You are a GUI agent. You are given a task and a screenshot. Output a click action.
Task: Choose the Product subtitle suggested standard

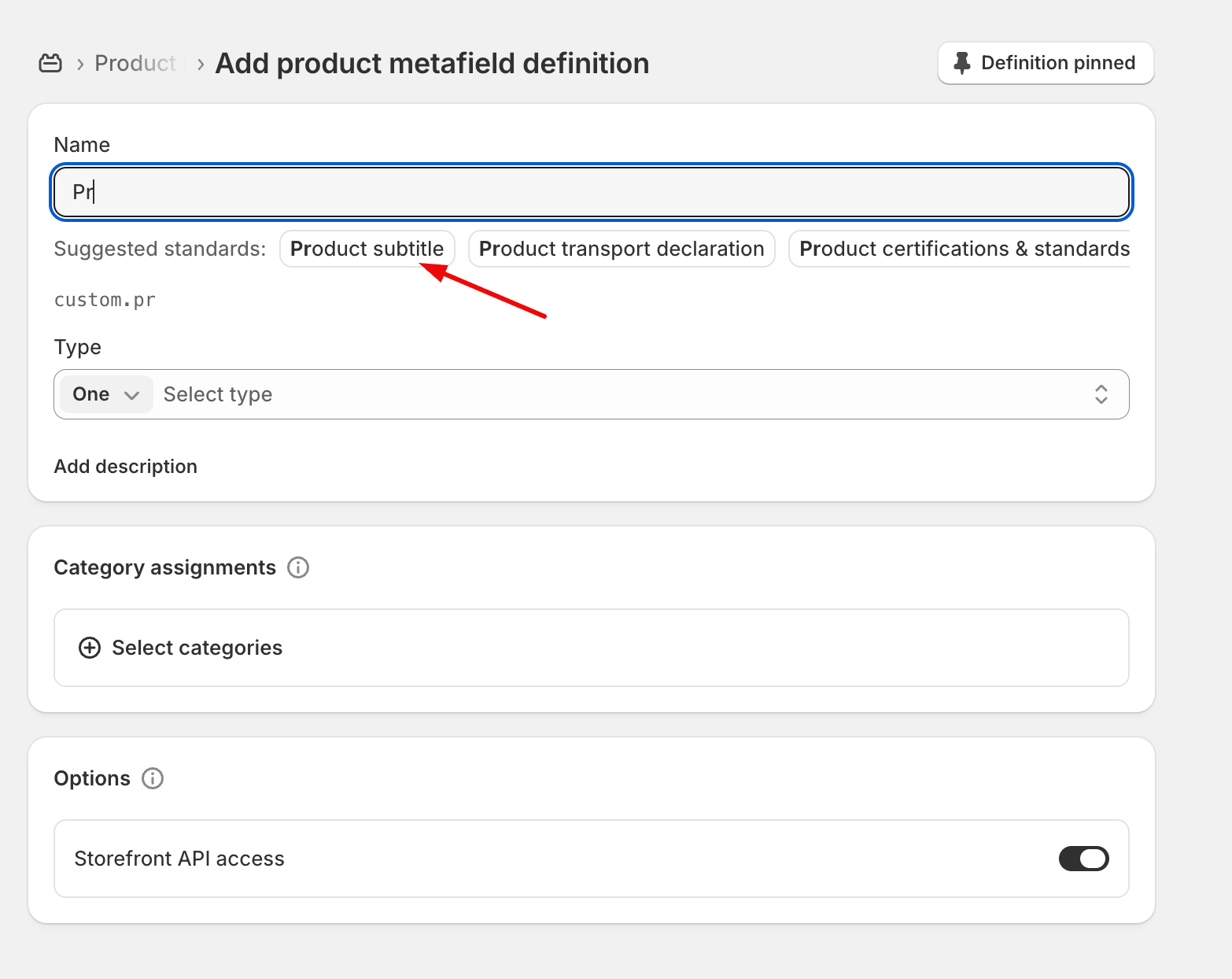[x=367, y=249]
